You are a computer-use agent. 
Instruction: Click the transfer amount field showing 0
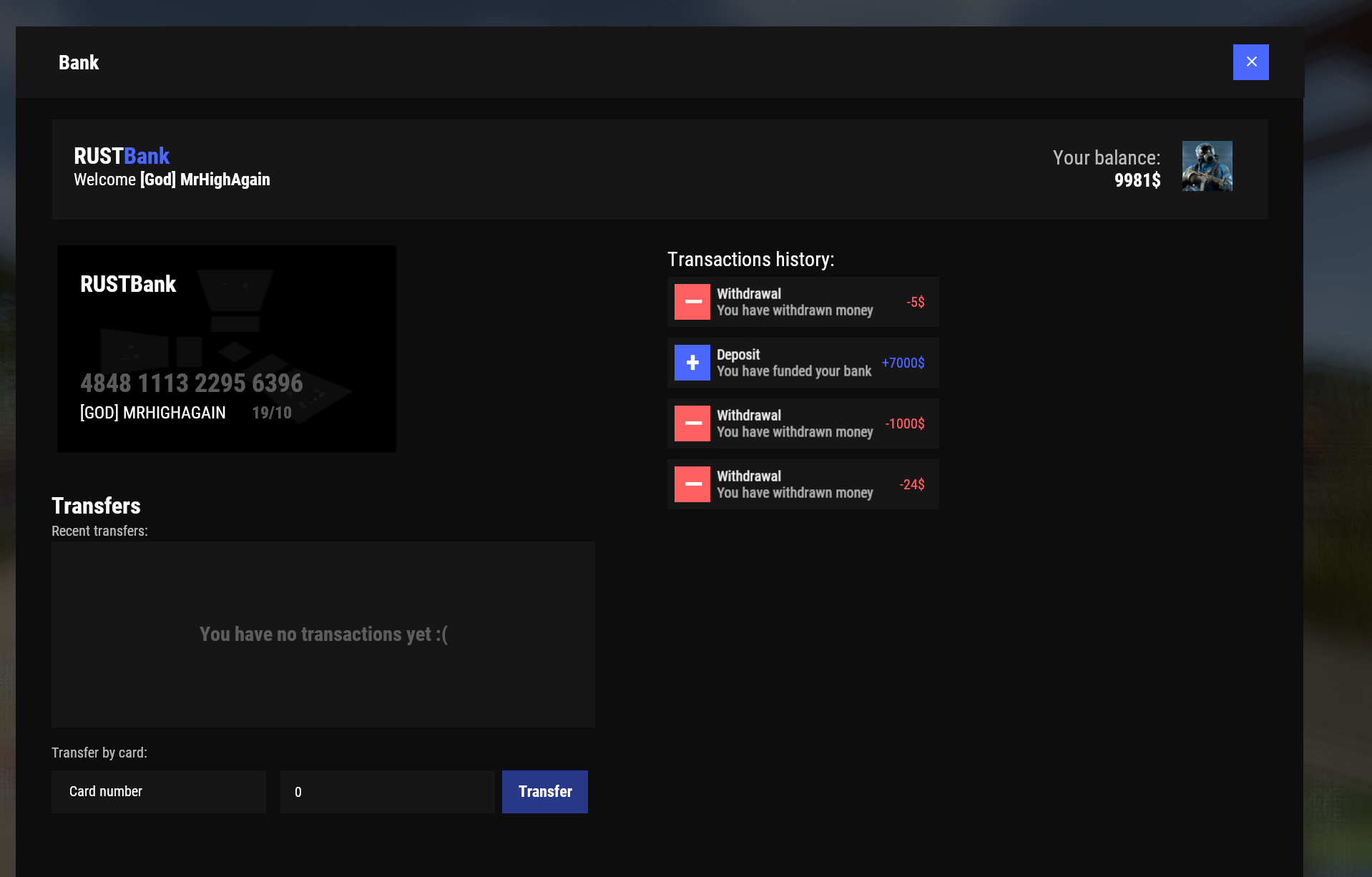pos(387,792)
